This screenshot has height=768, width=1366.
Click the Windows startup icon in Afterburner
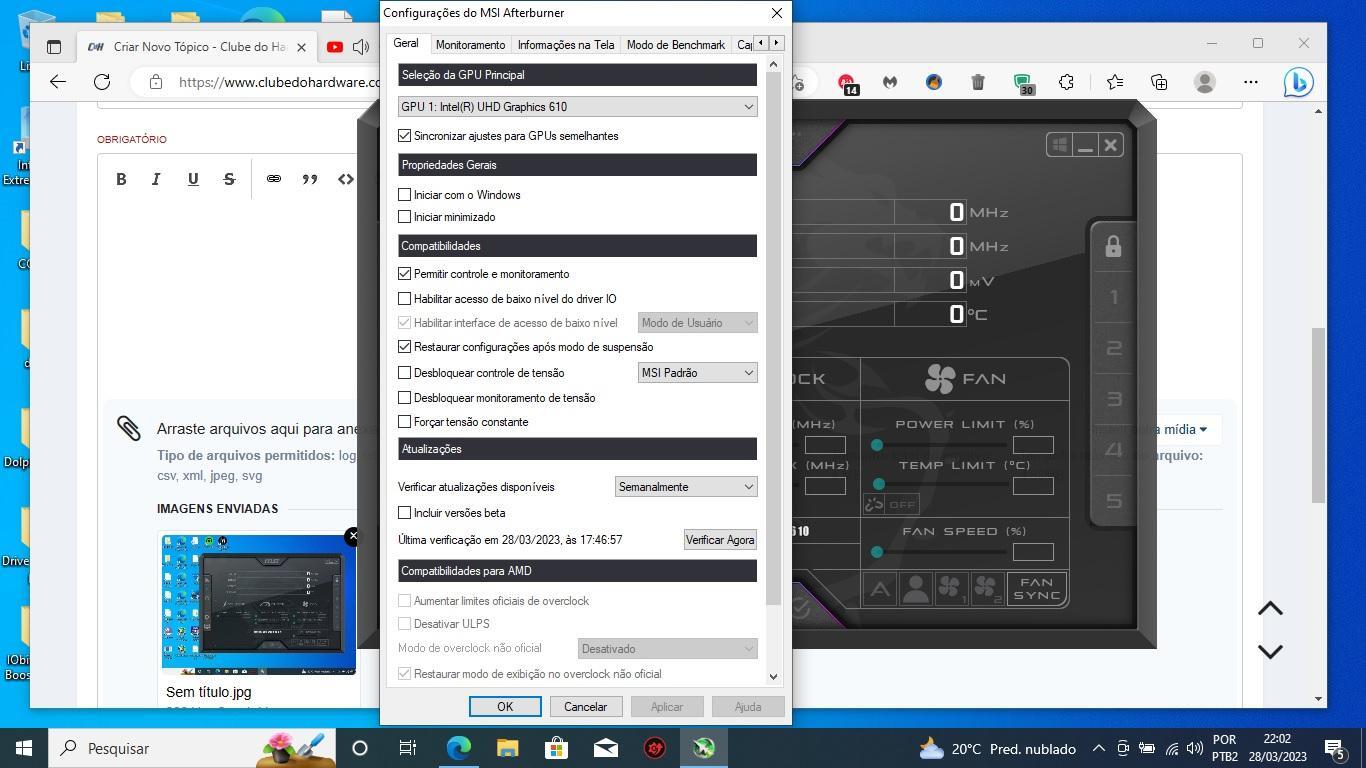[x=1059, y=145]
